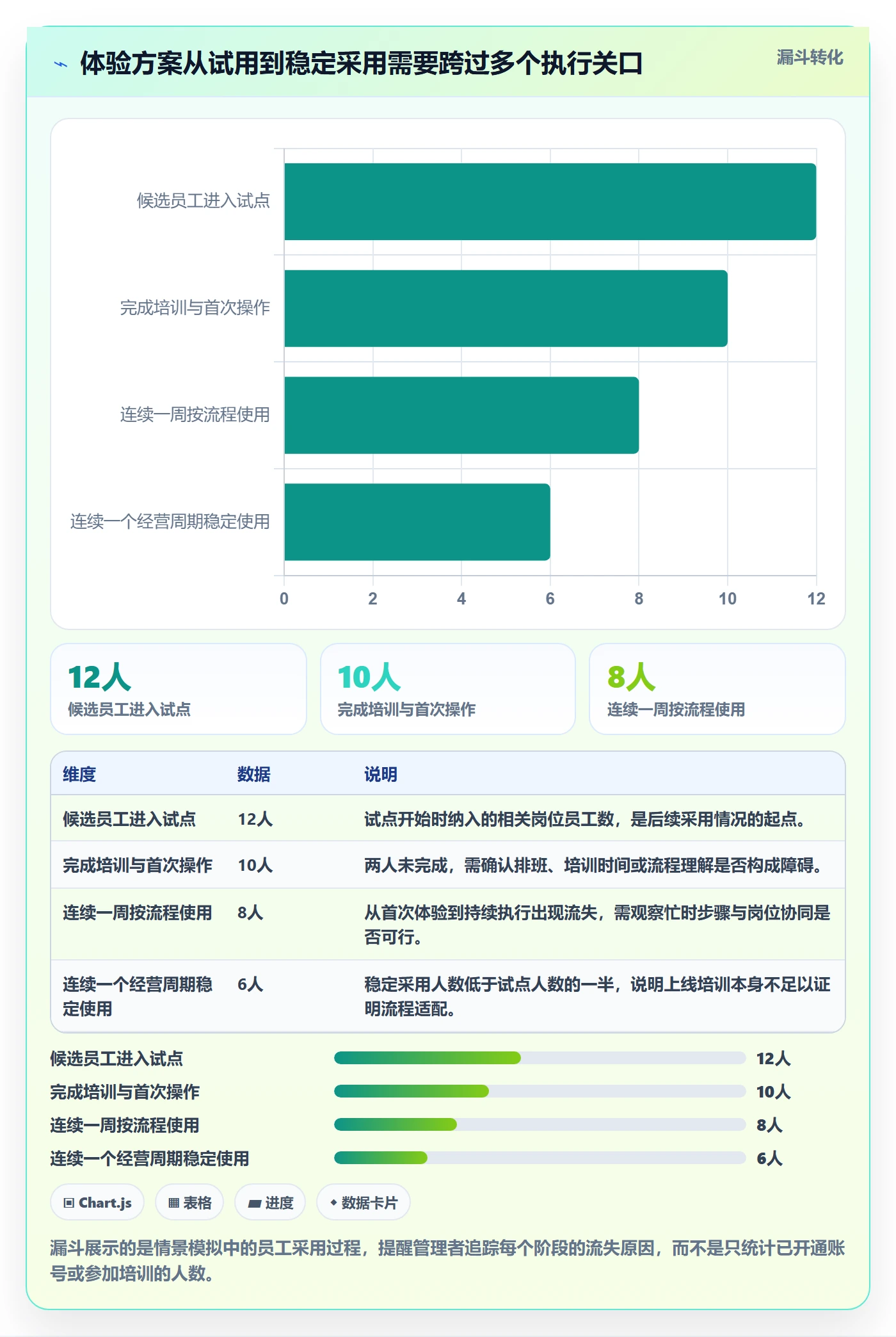Click progress bar for 完成培训与首次操作
The image size is (896, 1337).
(540, 1091)
